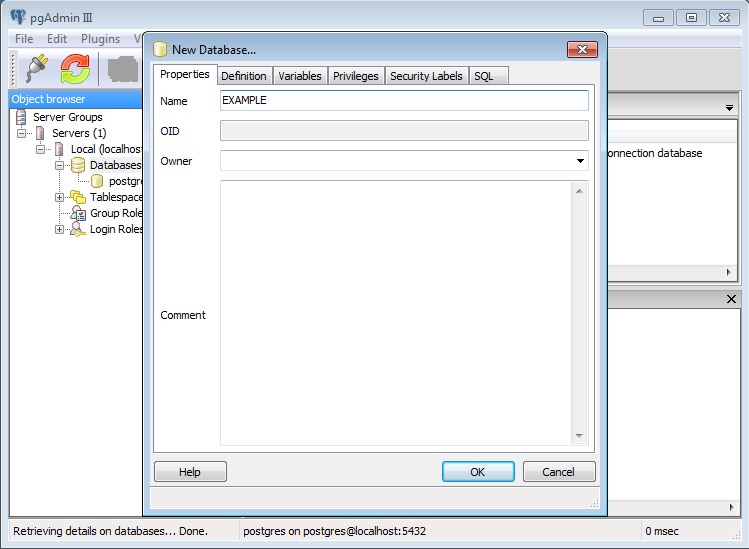The width and height of the screenshot is (749, 549).
Task: Collapse the Databases tree node
Action: (60, 165)
